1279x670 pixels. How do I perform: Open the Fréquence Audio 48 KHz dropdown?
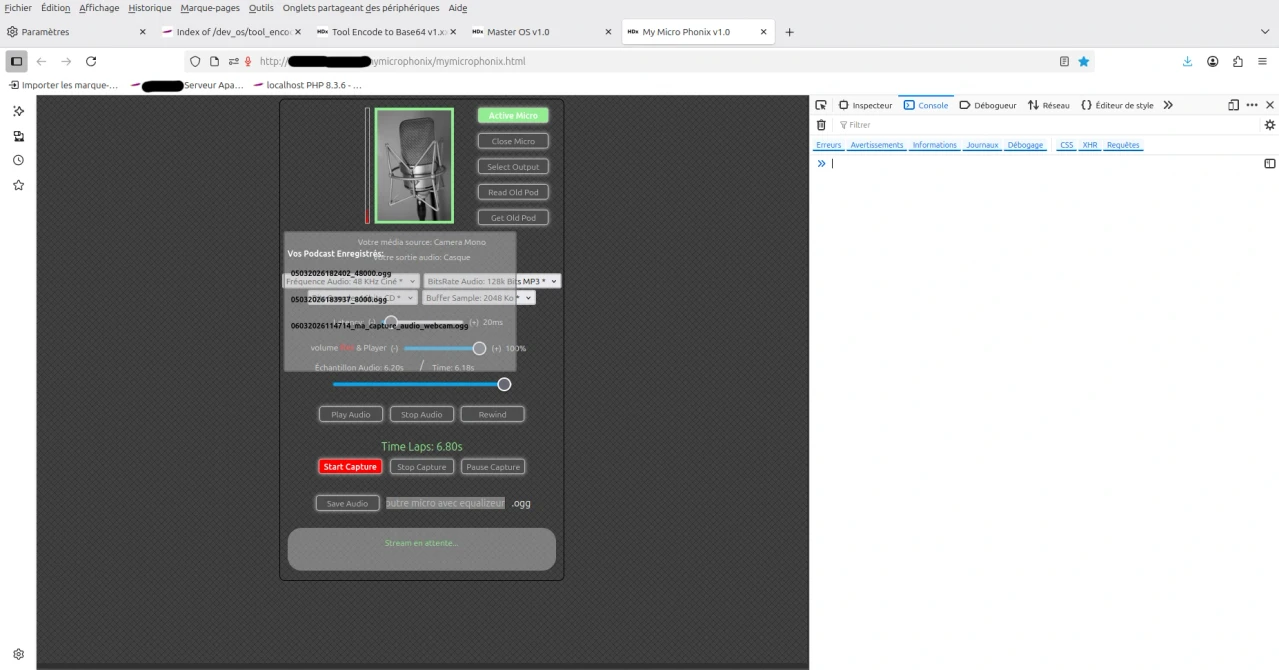coord(350,282)
